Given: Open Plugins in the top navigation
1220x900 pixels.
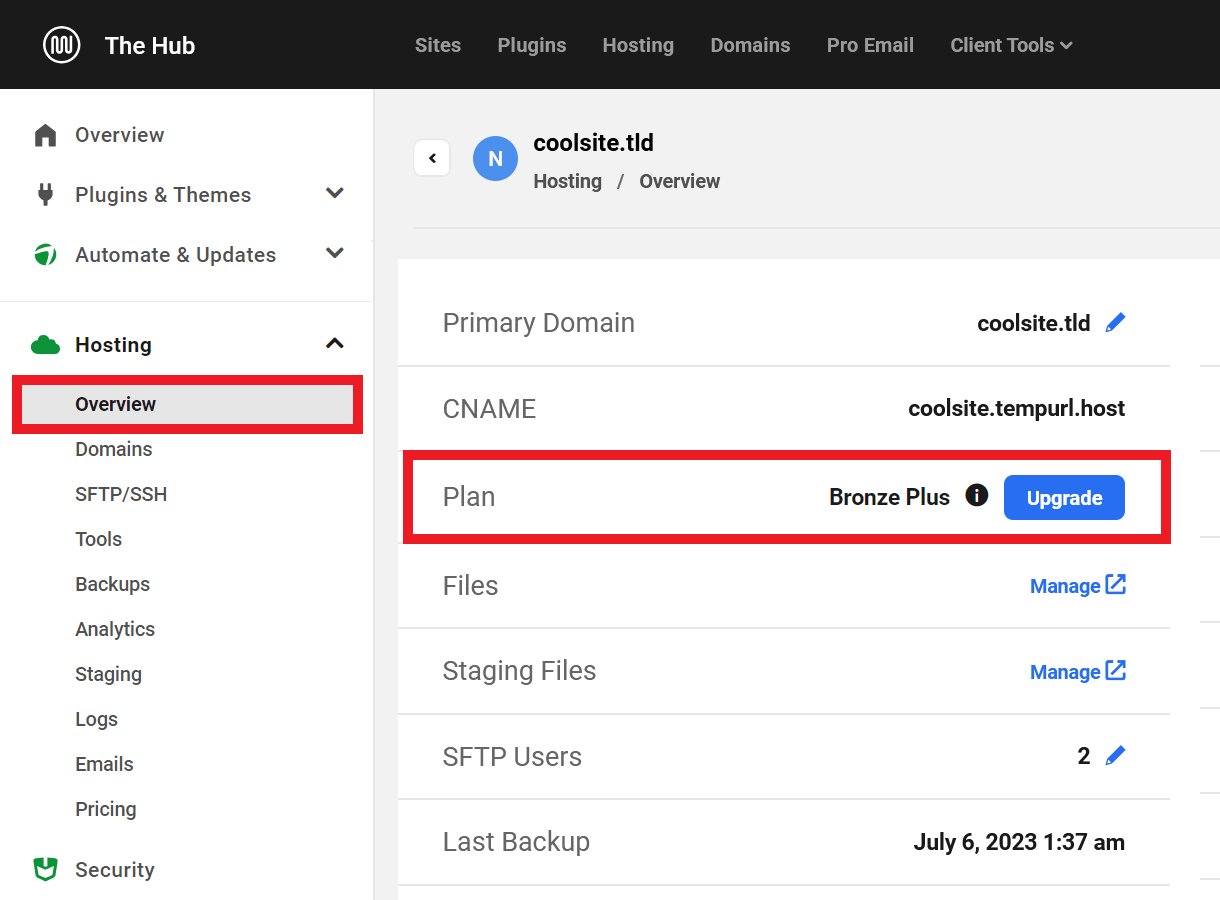Looking at the screenshot, I should point(532,45).
